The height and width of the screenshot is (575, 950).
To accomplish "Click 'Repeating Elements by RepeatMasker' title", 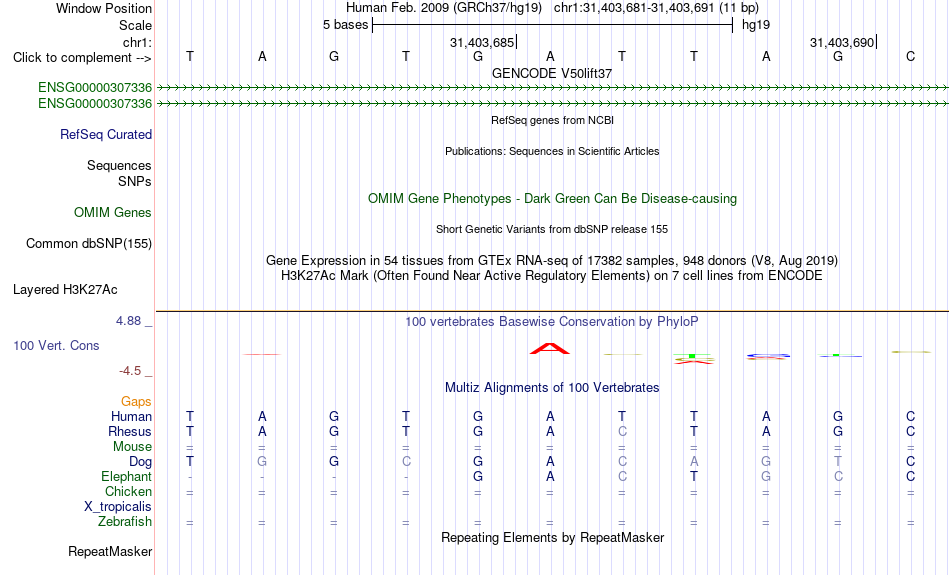I will click(x=552, y=537).
